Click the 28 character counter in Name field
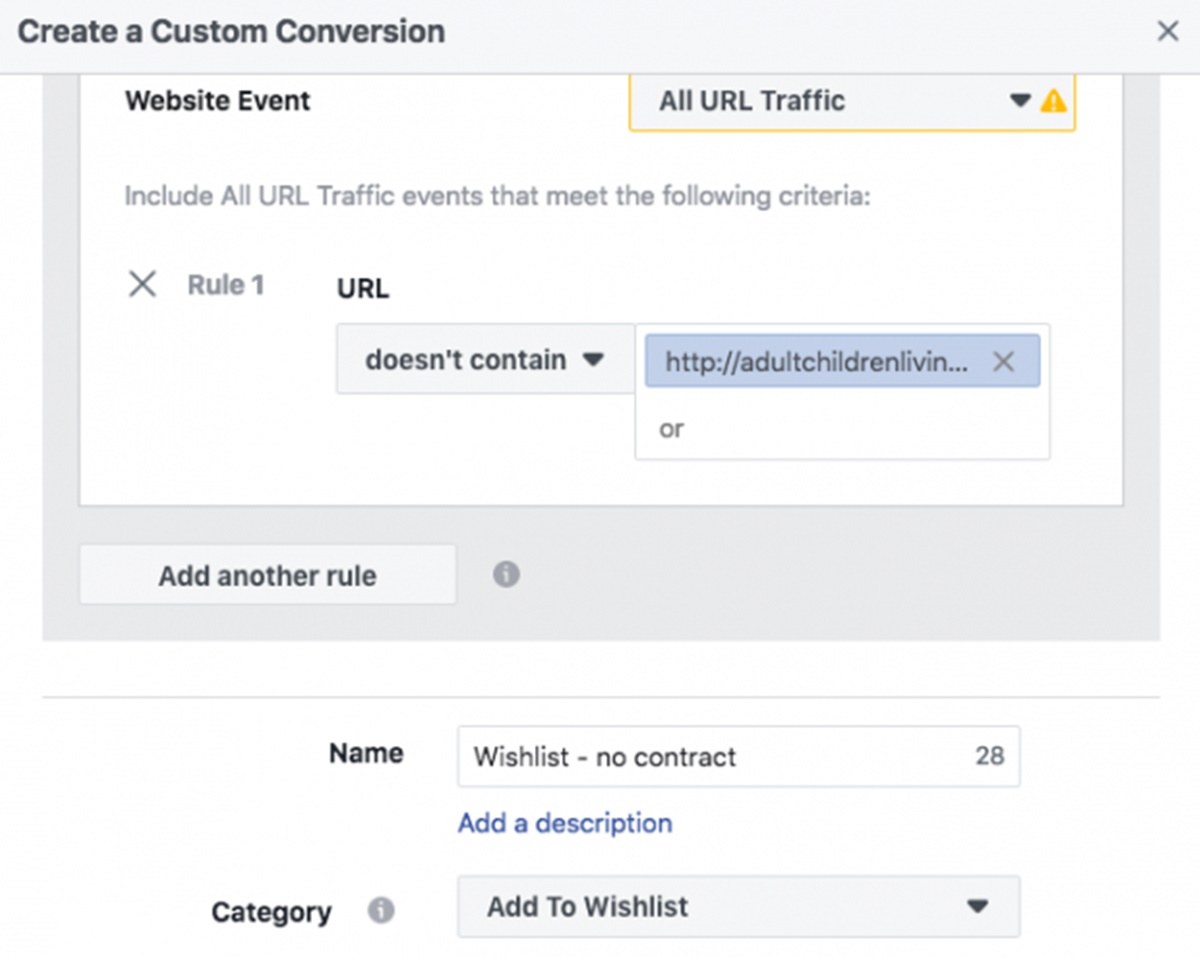1200x958 pixels. tap(989, 756)
